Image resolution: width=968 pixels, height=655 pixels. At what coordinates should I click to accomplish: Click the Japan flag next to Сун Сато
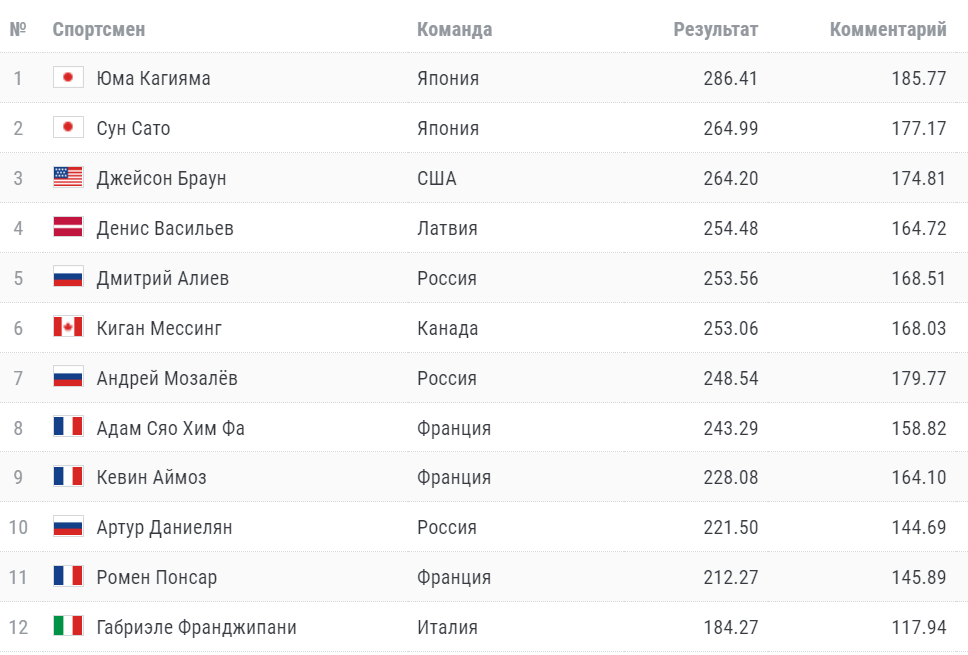[x=68, y=128]
